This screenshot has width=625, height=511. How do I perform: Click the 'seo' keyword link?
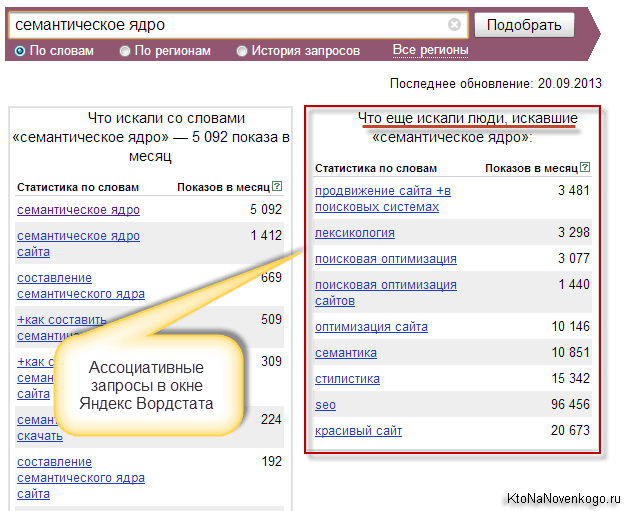325,405
